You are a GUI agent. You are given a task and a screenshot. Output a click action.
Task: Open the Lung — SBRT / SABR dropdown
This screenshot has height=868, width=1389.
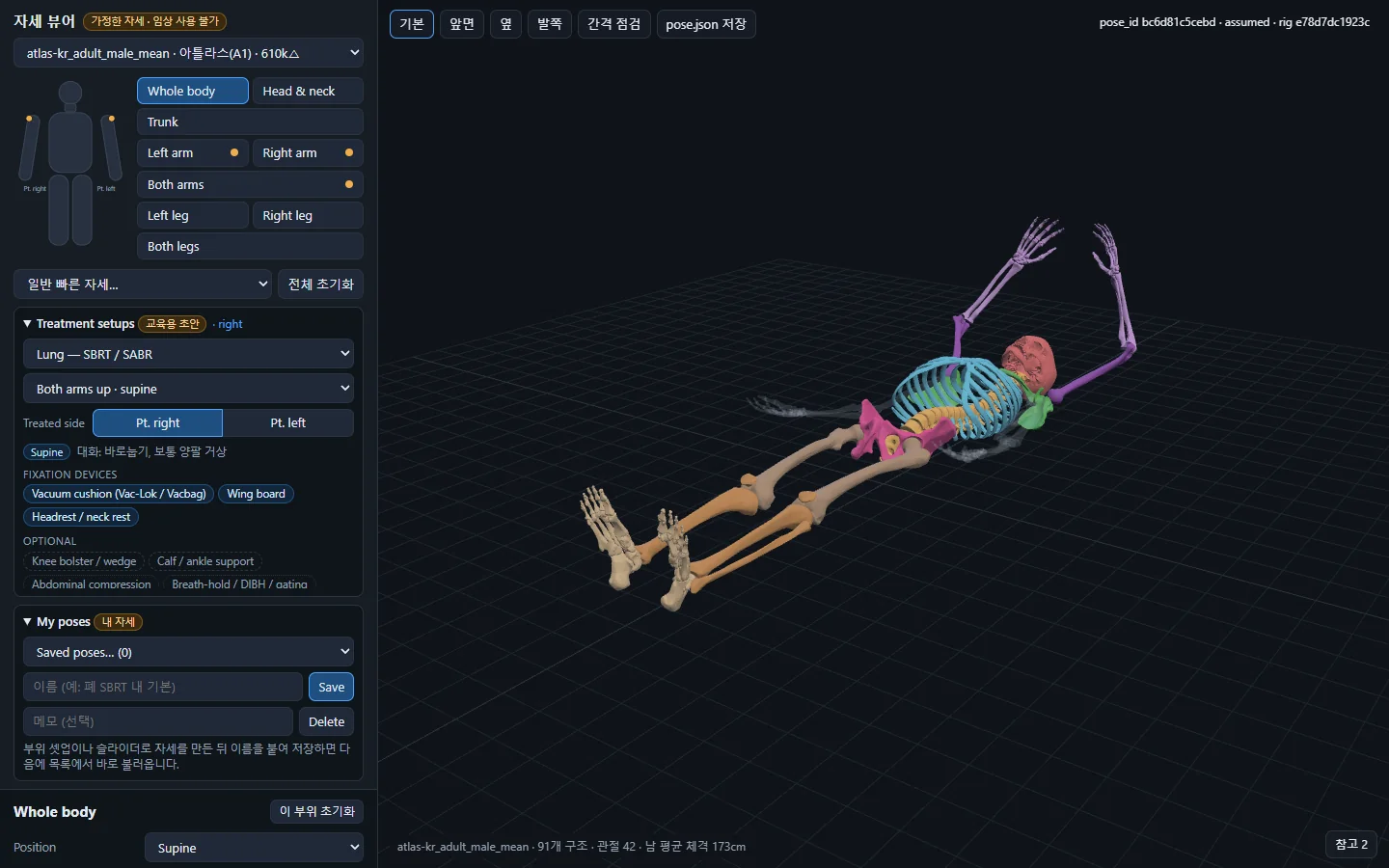point(188,354)
